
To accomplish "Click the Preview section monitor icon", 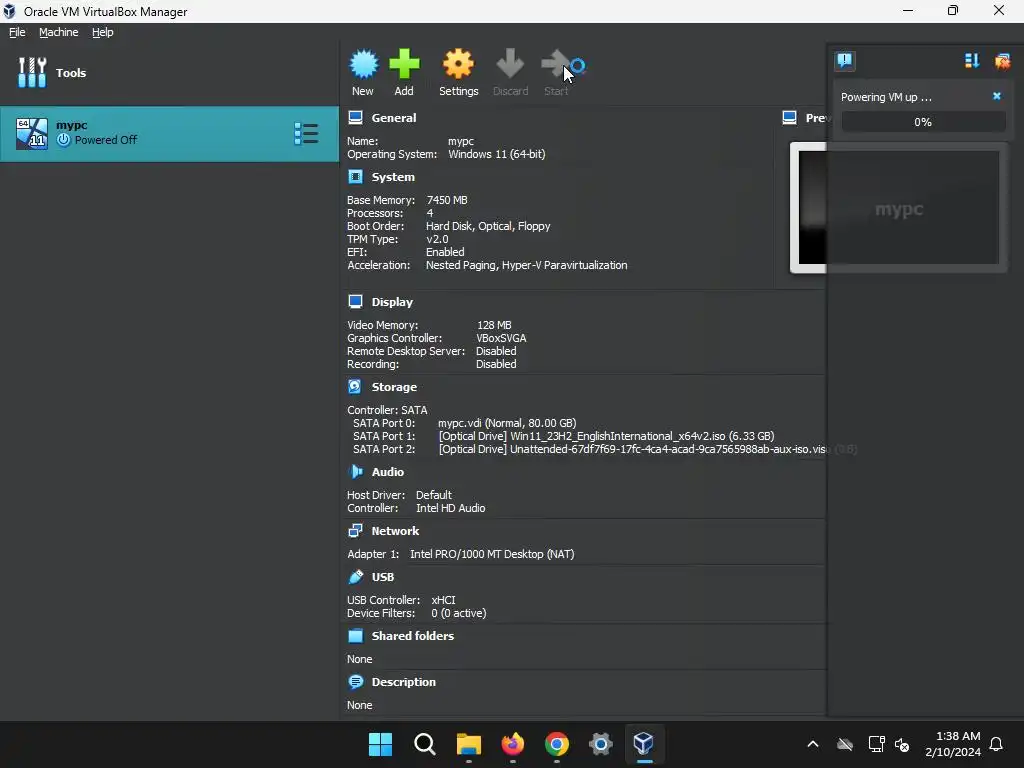I will coord(790,118).
